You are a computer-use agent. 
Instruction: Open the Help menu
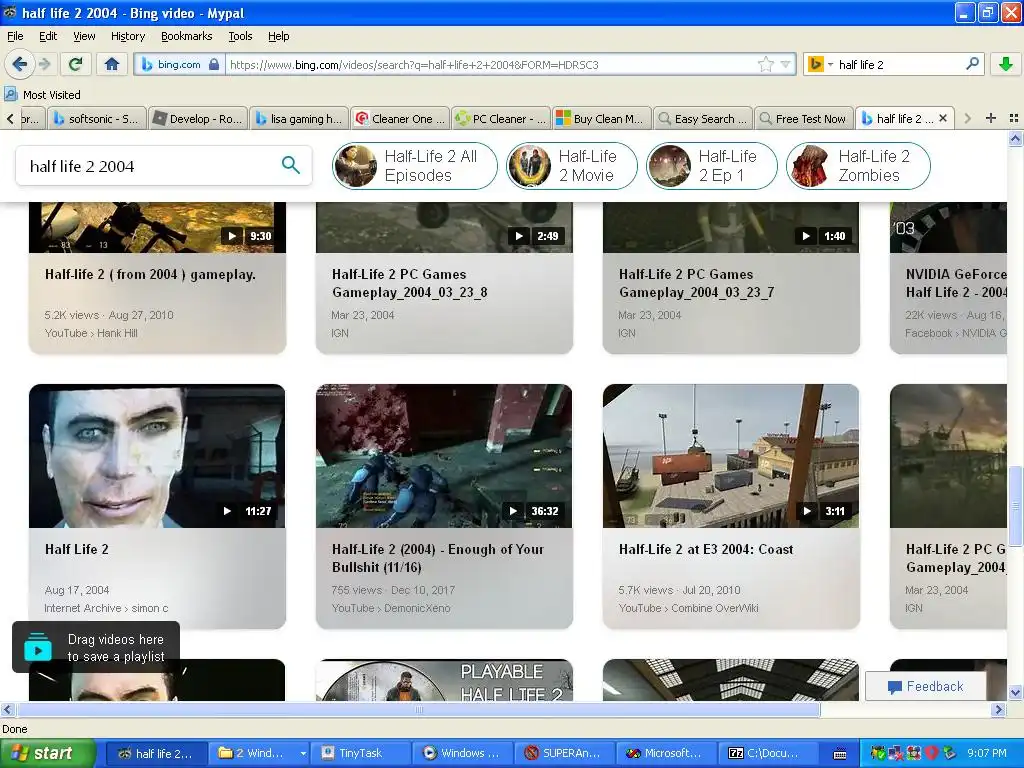point(278,36)
